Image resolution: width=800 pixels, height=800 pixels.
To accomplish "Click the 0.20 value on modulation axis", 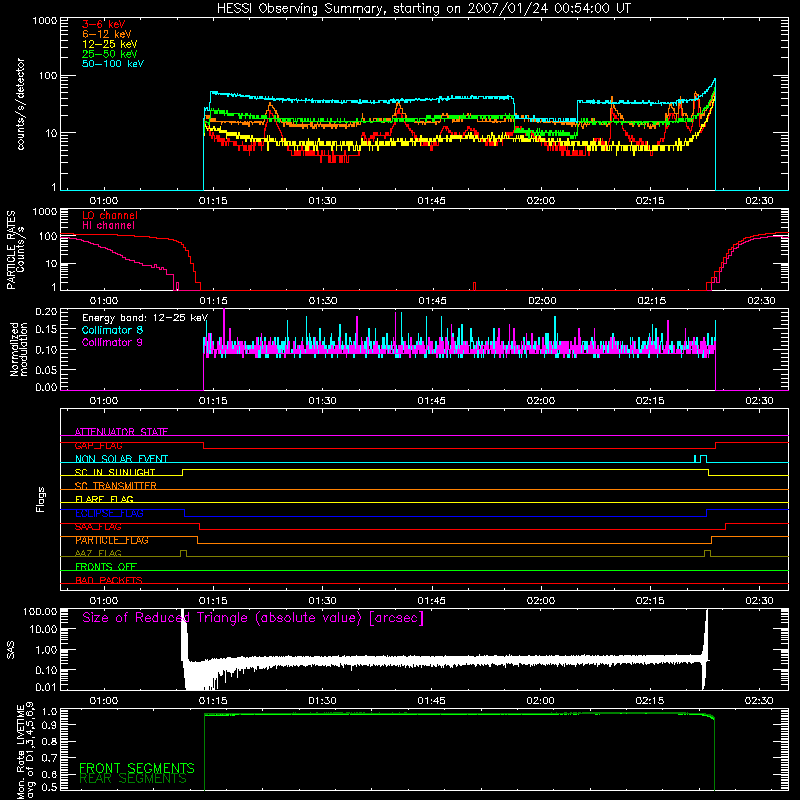I will coord(46,311).
